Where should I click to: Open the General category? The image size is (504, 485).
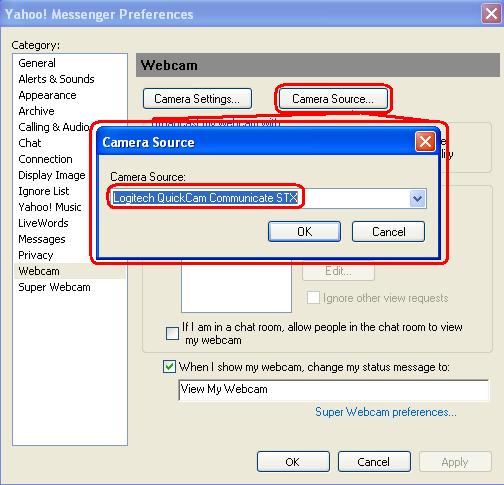tap(37, 63)
